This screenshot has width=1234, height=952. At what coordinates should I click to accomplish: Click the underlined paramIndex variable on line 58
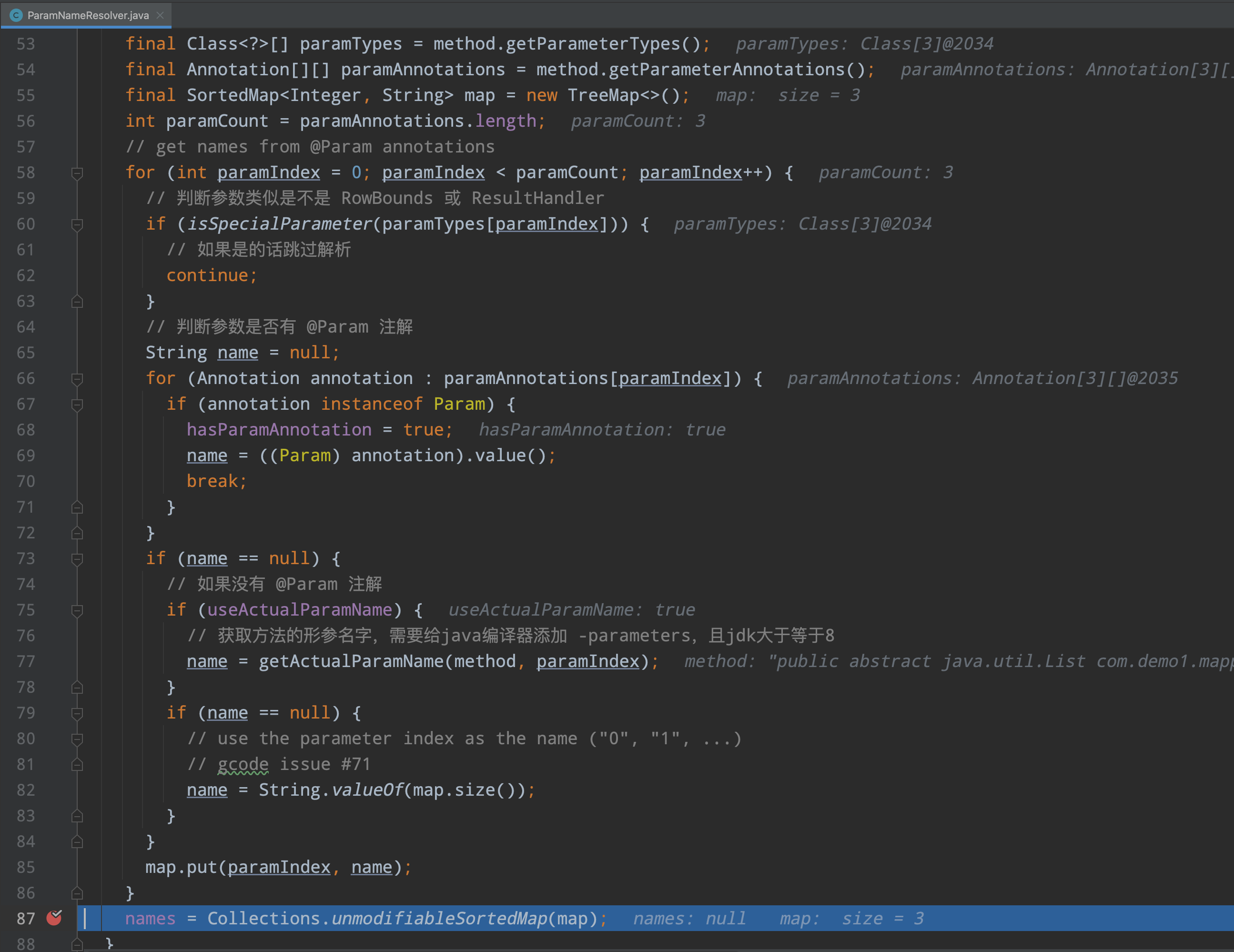(268, 172)
